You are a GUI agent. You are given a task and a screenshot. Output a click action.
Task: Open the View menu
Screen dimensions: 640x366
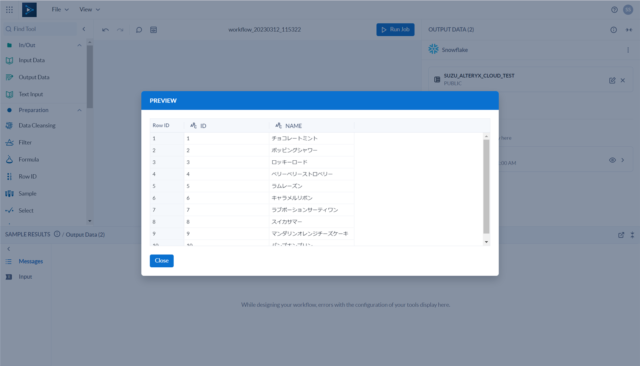(x=89, y=9)
